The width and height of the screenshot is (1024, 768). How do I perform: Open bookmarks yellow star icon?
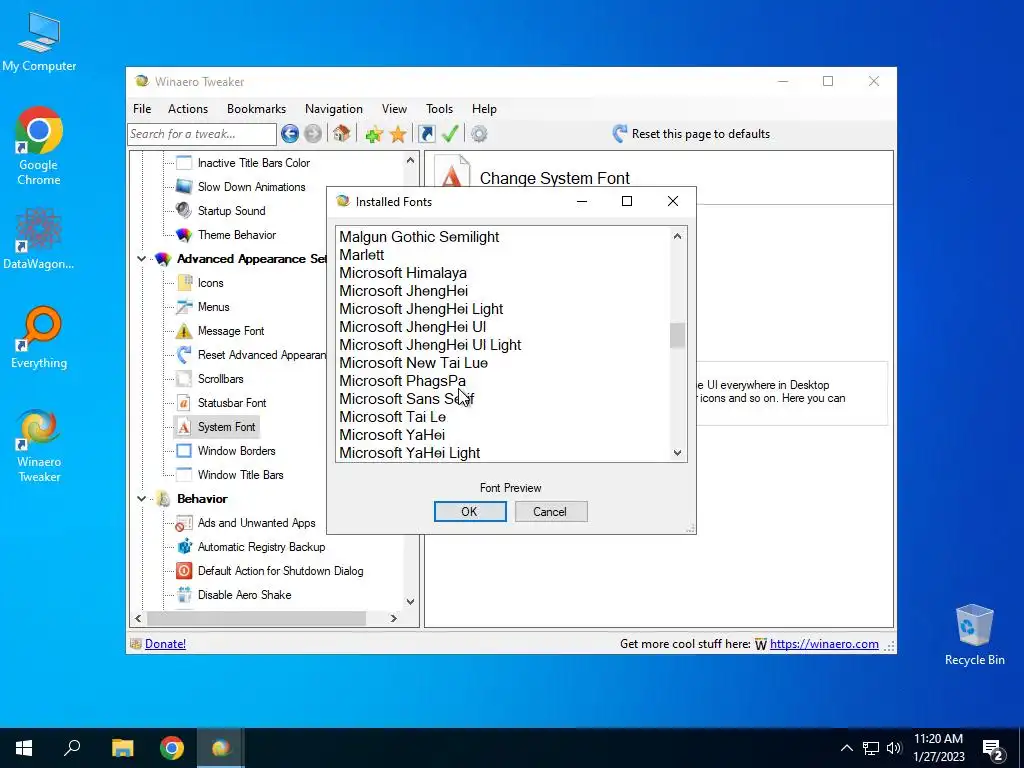398,134
